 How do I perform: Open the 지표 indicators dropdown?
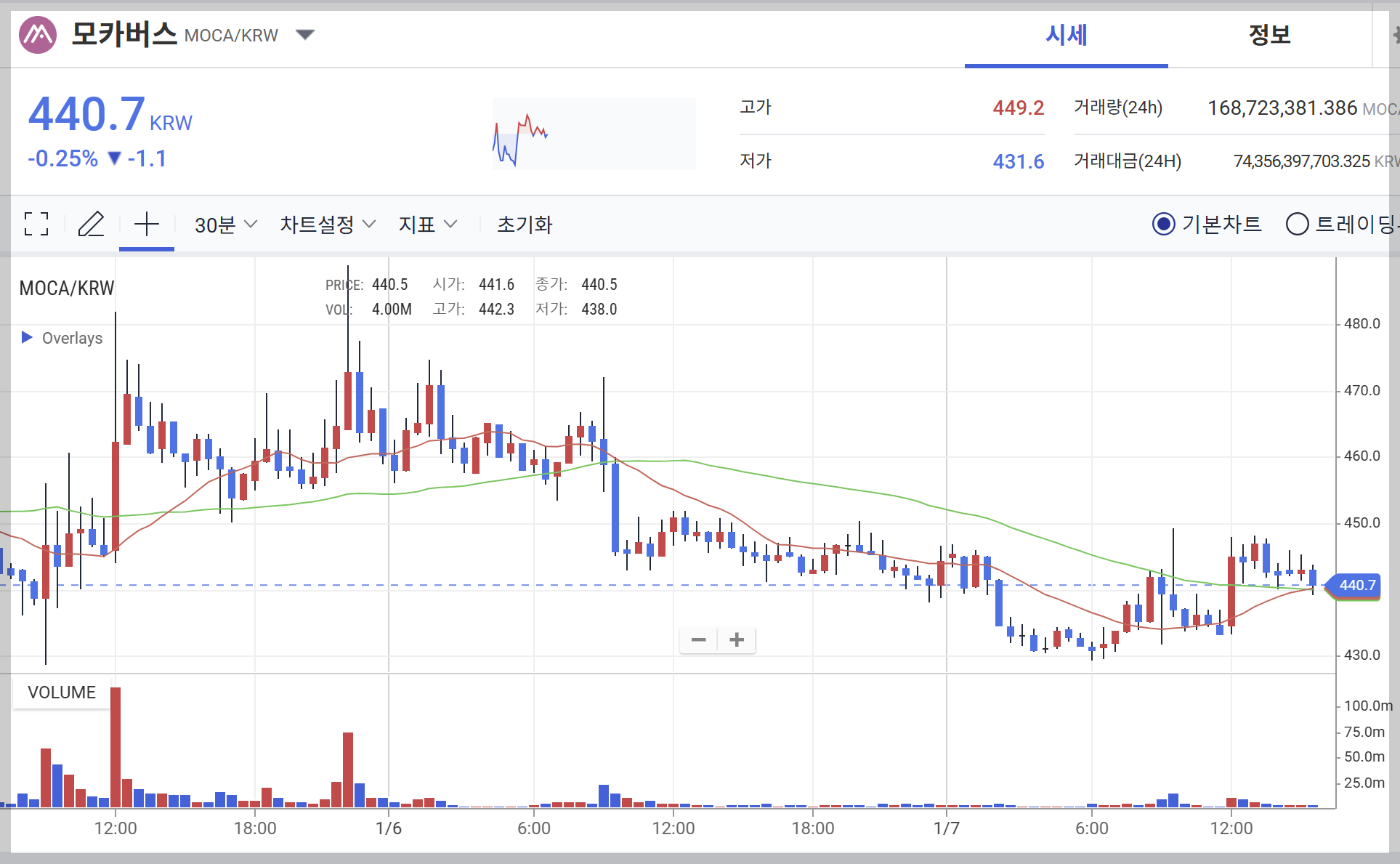[427, 224]
